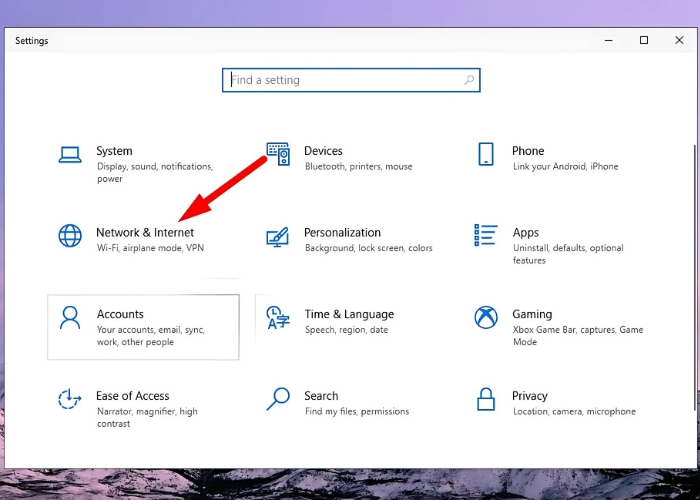Open the Personalization settings label
Screen dimensions: 700x500
[342, 232]
